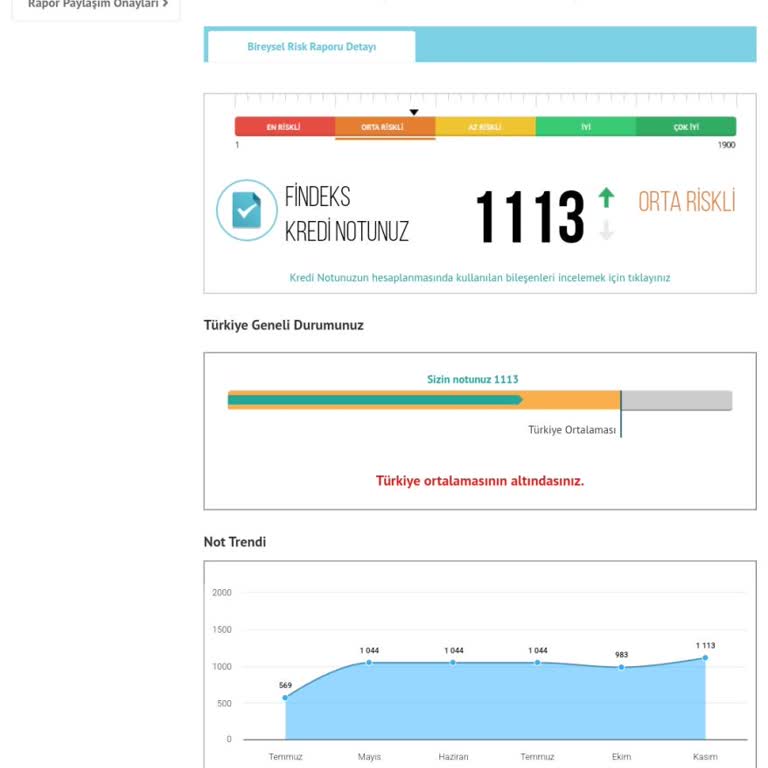Click the Mayıs 1 044 data point
The image size is (768, 768).
(369, 662)
